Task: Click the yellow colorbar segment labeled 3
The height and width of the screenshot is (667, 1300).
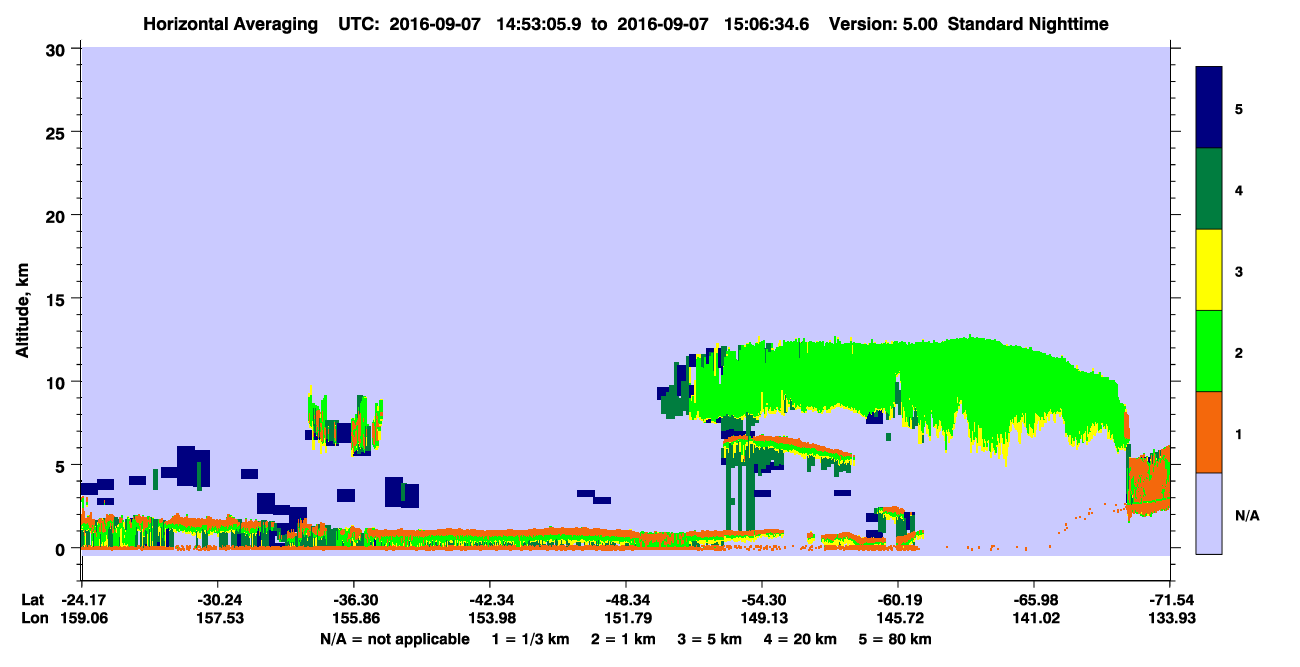Action: tap(1209, 270)
